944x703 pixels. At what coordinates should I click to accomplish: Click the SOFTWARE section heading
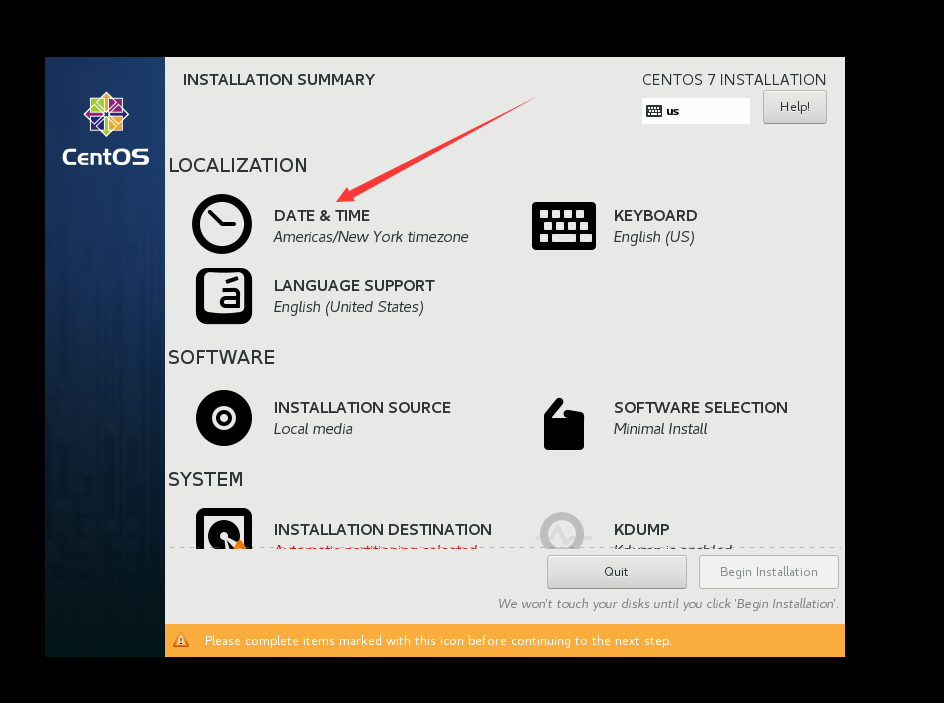(222, 357)
